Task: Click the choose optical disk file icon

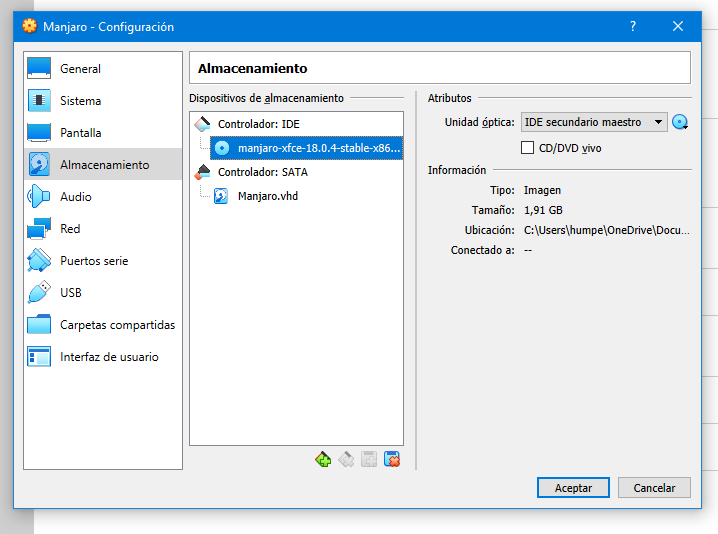Action: [680, 122]
